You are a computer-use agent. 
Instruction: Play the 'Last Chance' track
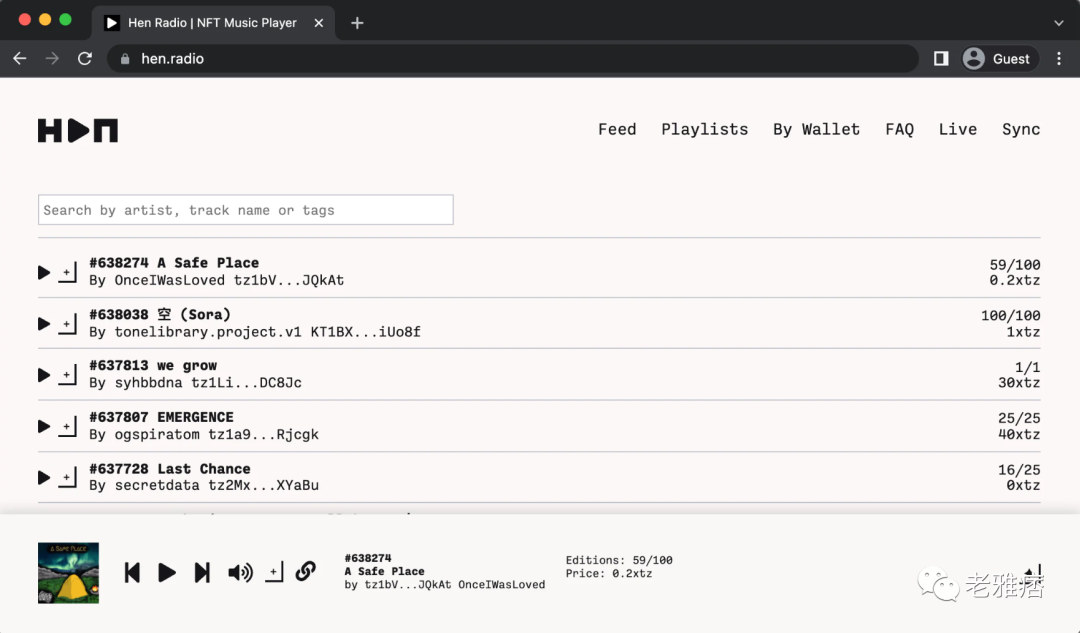pos(44,478)
